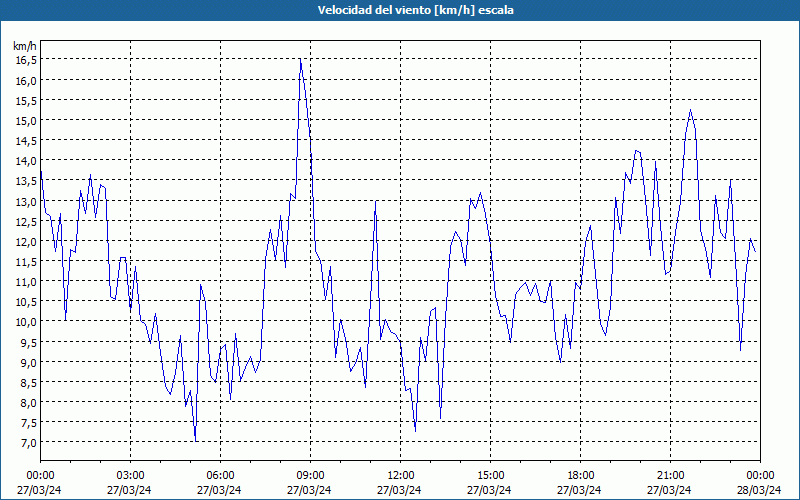The width and height of the screenshot is (800, 500).
Task: Click the chart title 'Velocidad del viento [km/h] escala'
Action: click(x=415, y=10)
